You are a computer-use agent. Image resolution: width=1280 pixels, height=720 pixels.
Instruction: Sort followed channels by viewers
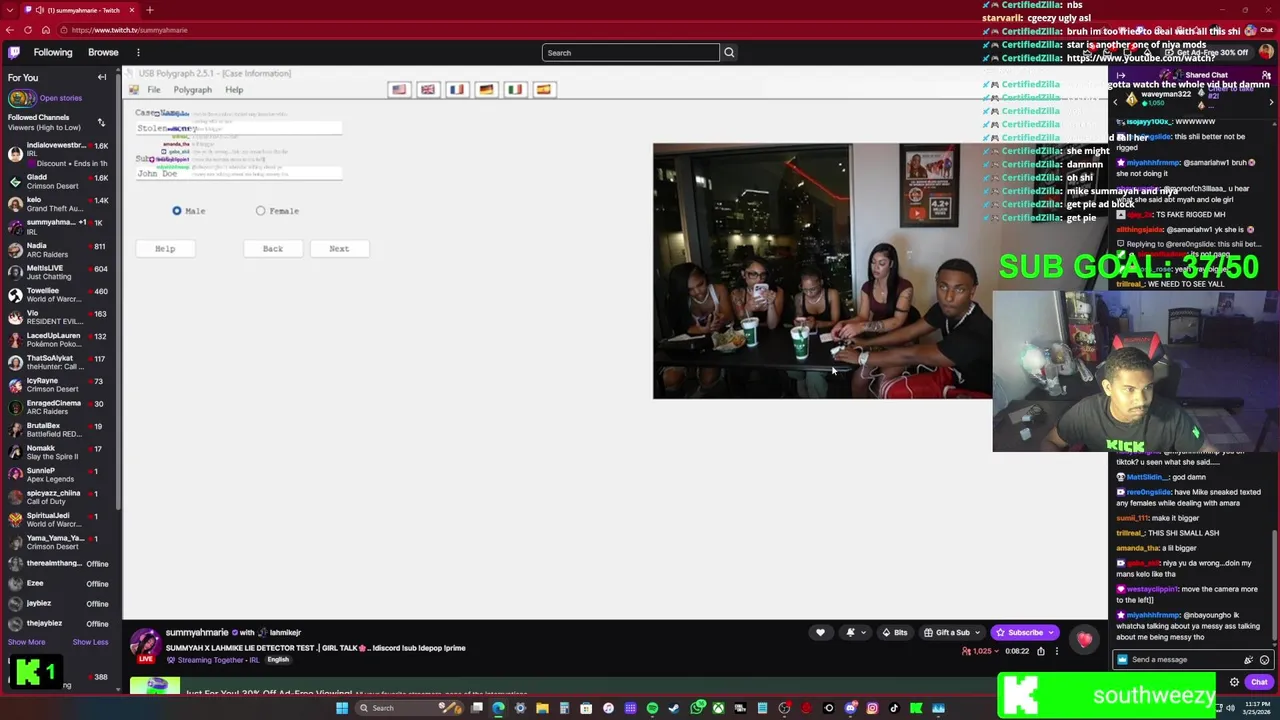coord(101,122)
